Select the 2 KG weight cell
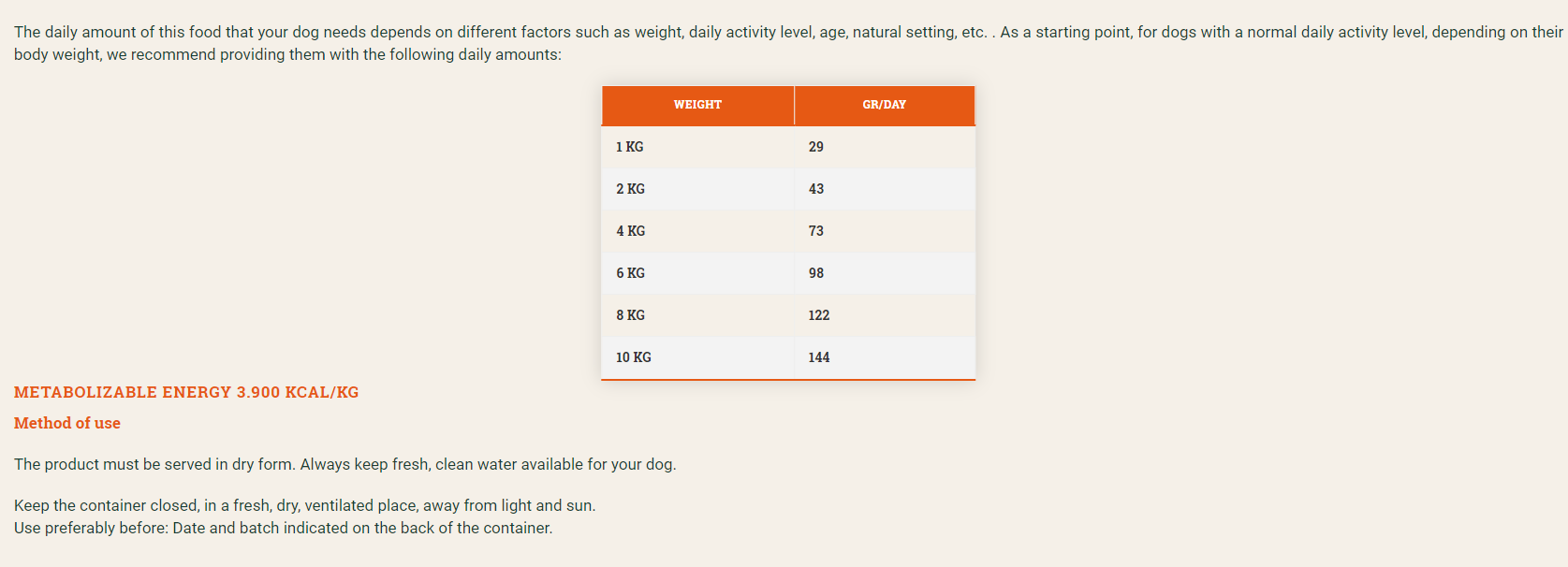The width and height of the screenshot is (1568, 567). tap(697, 189)
